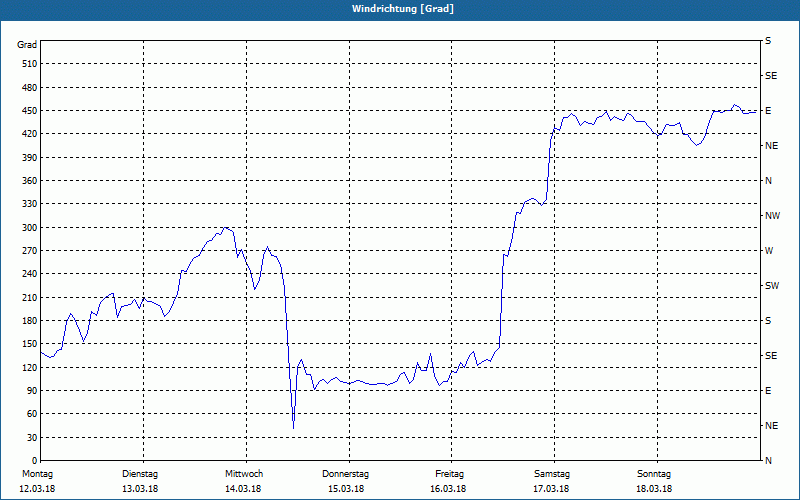Click the "Donnerstag" day label
Viewport: 800px width, 500px height.
tap(345, 474)
